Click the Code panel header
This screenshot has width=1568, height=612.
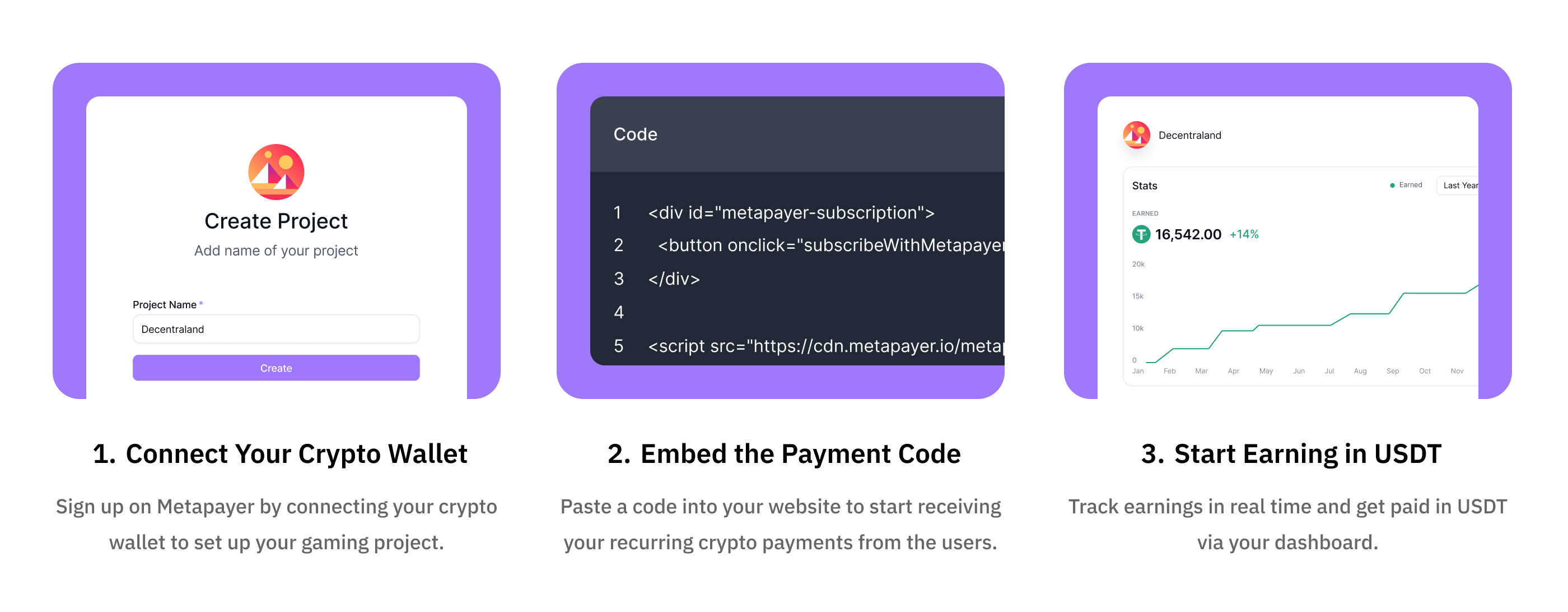coord(636,135)
